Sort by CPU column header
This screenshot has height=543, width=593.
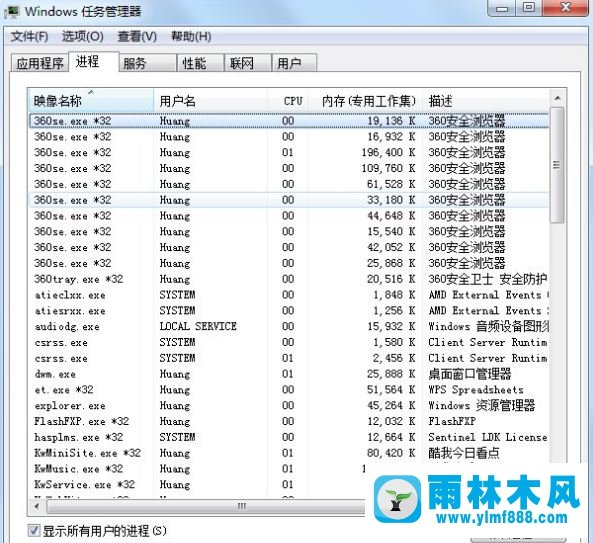[288, 101]
